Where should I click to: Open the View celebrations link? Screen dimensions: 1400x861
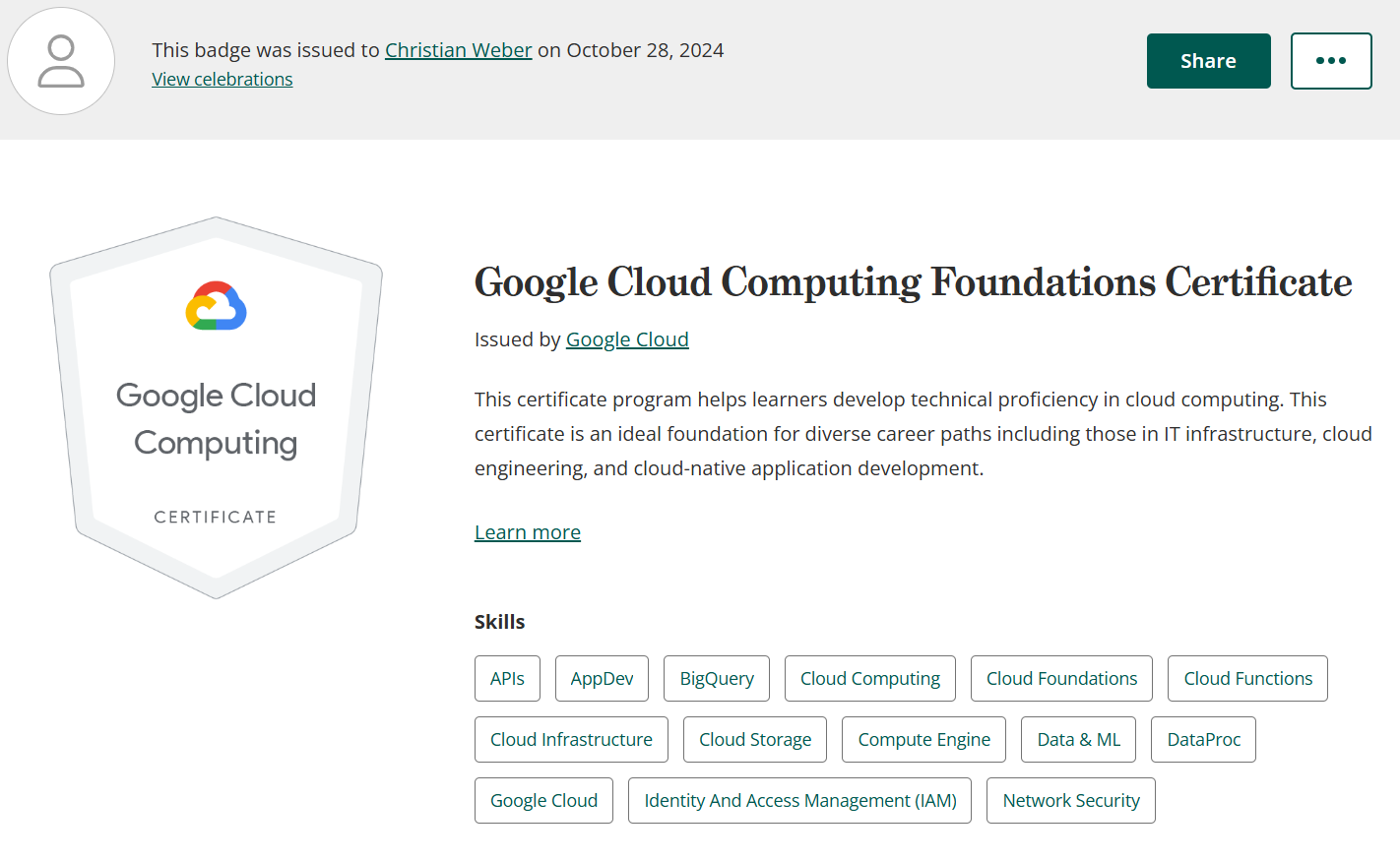pyautogui.click(x=223, y=80)
